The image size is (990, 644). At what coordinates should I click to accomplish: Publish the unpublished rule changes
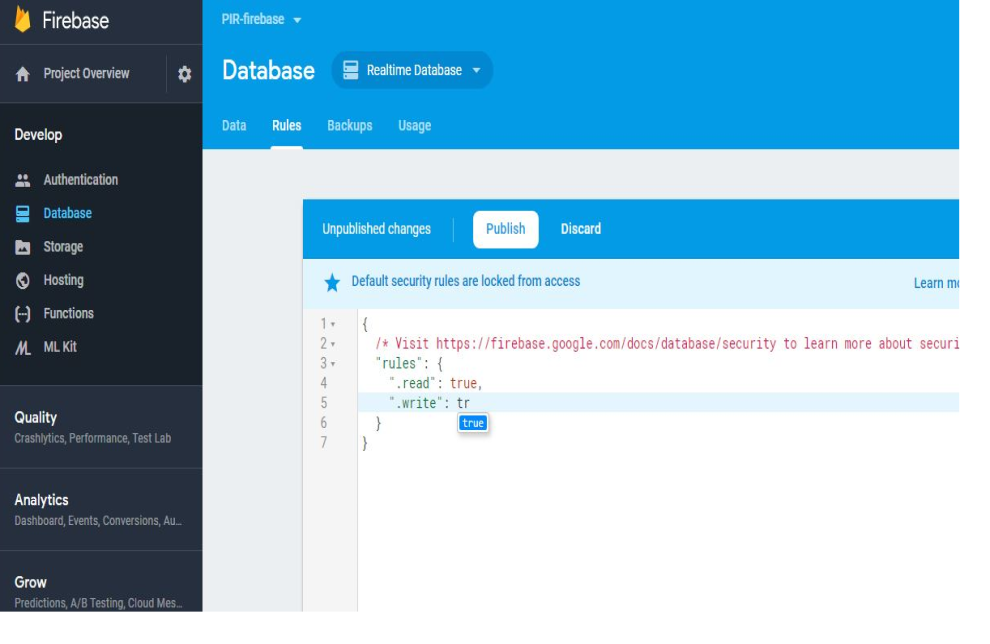506,229
